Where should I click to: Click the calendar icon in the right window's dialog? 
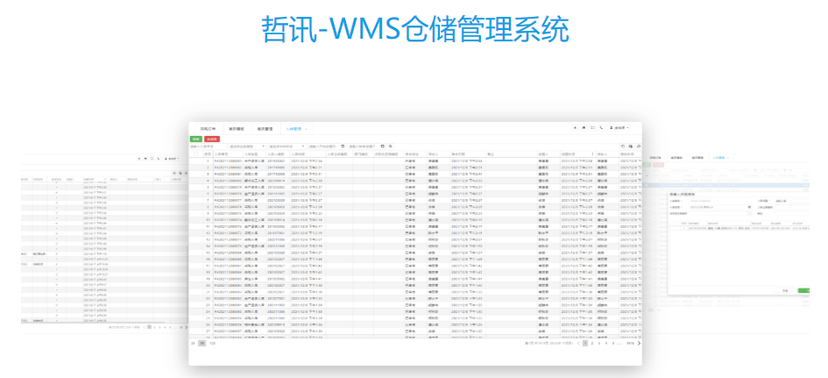pyautogui.click(x=749, y=207)
